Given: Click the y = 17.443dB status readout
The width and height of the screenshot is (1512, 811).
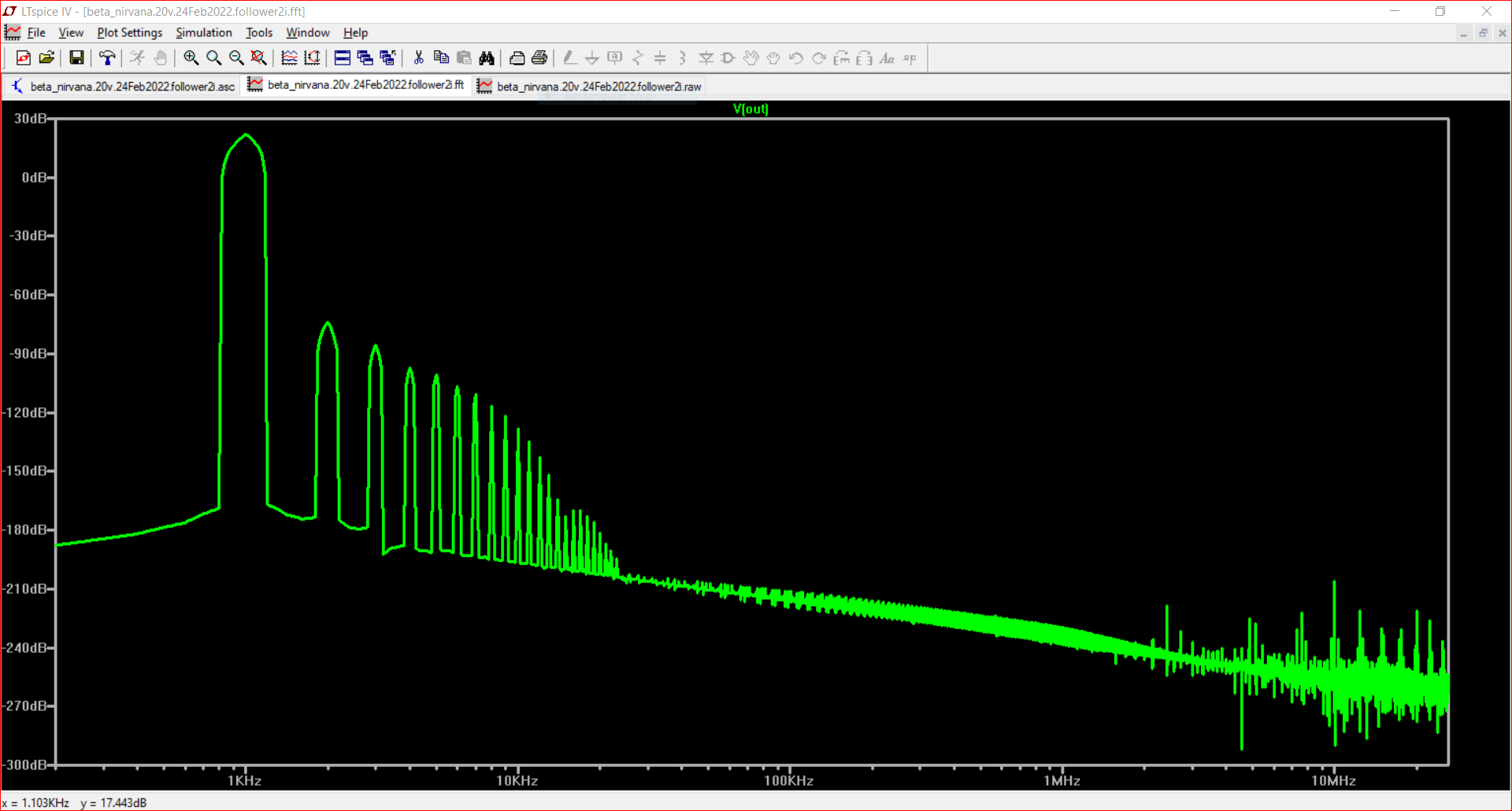Looking at the screenshot, I should coord(113,802).
